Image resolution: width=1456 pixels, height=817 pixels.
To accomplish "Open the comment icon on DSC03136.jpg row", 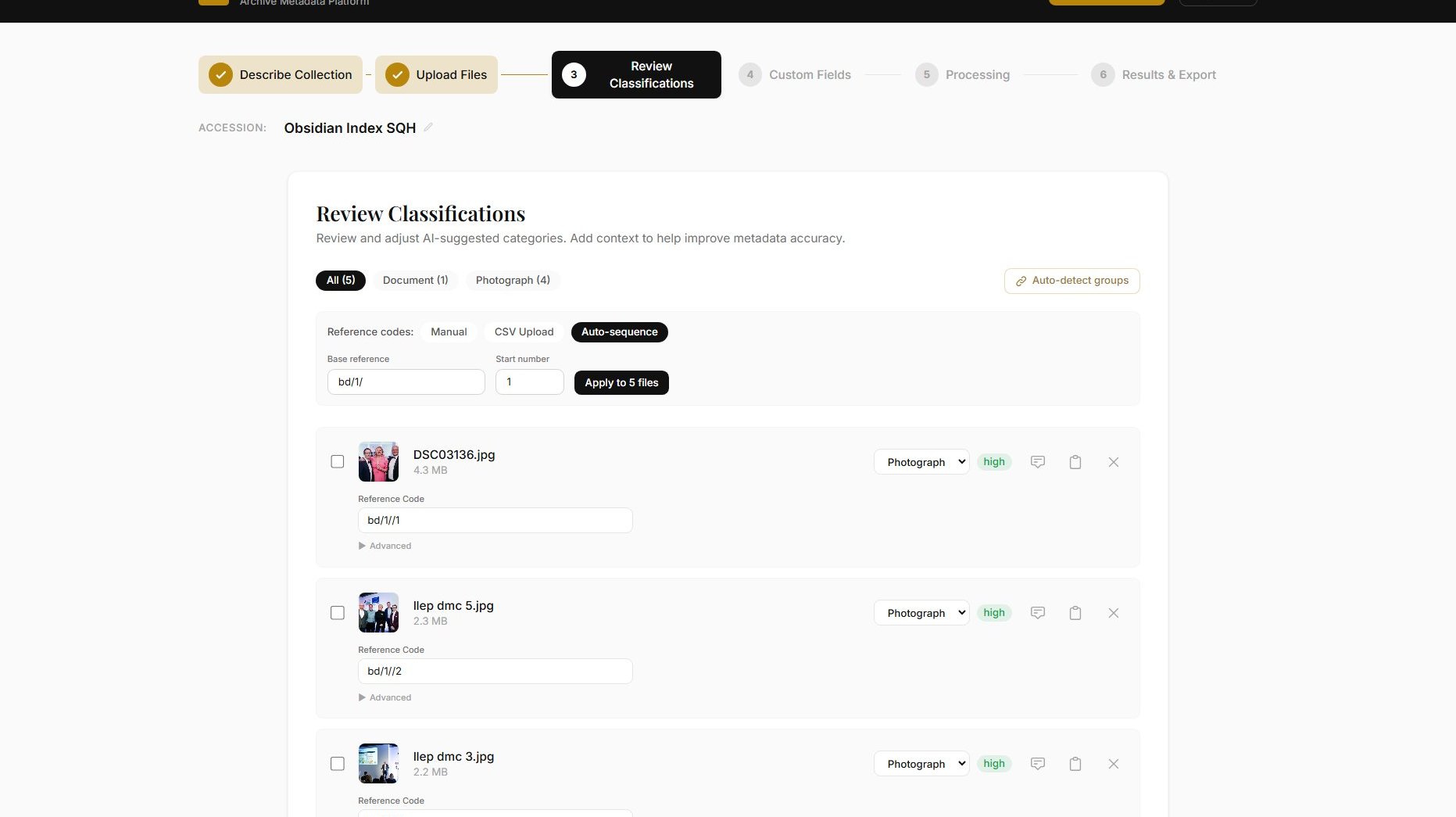I will coord(1037,462).
